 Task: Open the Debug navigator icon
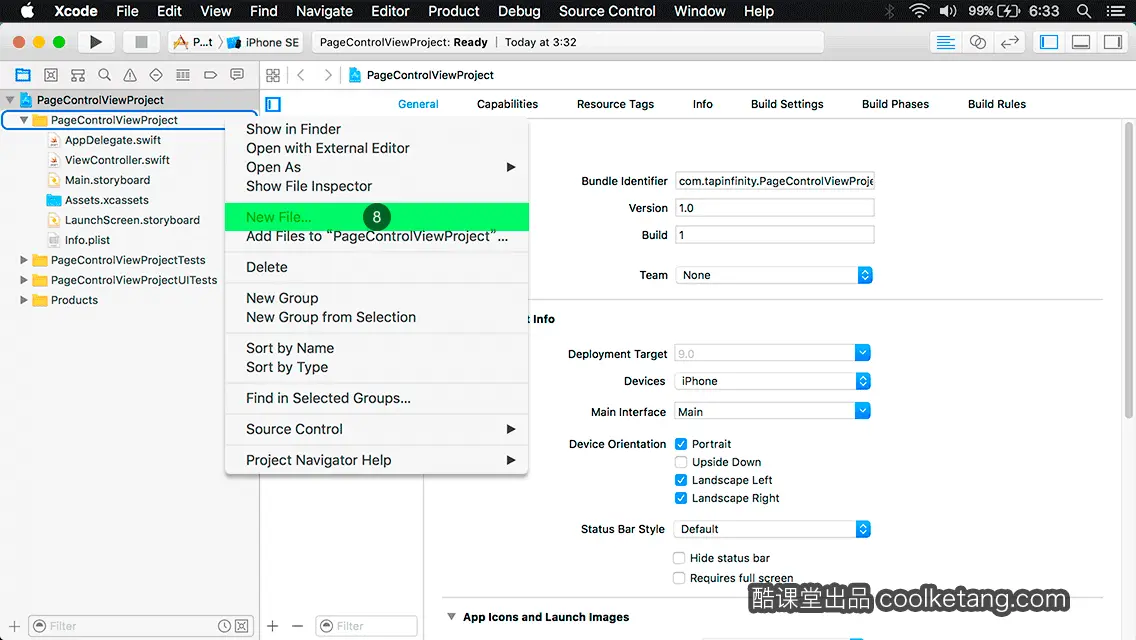(x=183, y=75)
